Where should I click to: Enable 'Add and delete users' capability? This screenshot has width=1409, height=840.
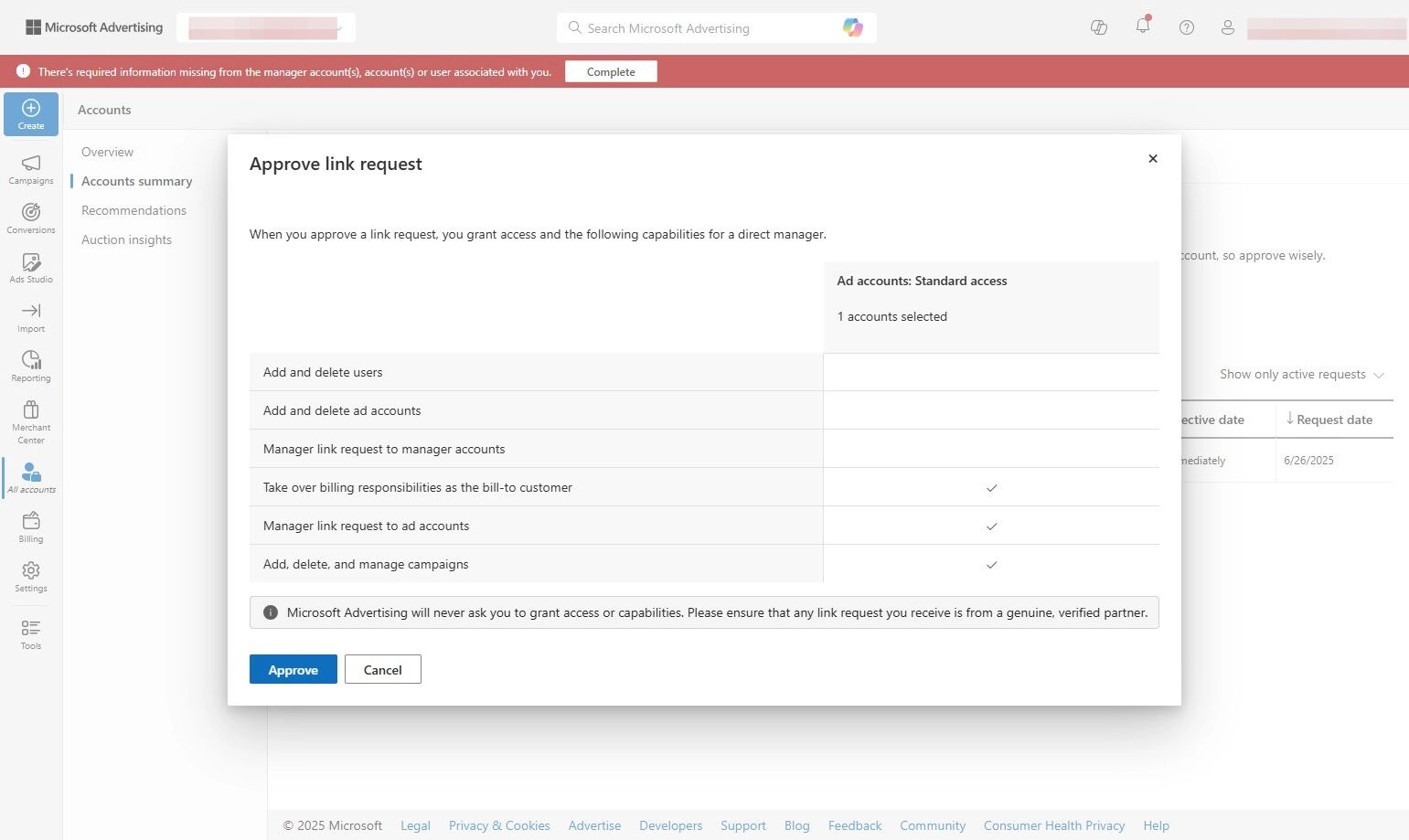(991, 372)
